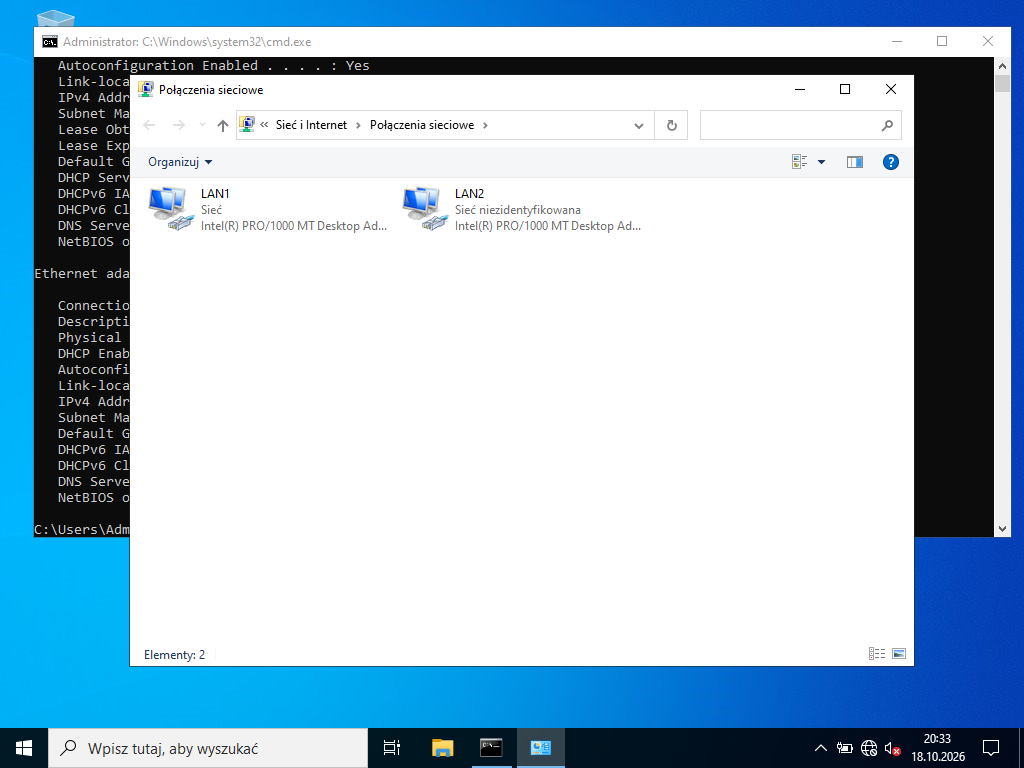1024x768 pixels.
Task: Click the taskbar search box
Action: [208, 748]
